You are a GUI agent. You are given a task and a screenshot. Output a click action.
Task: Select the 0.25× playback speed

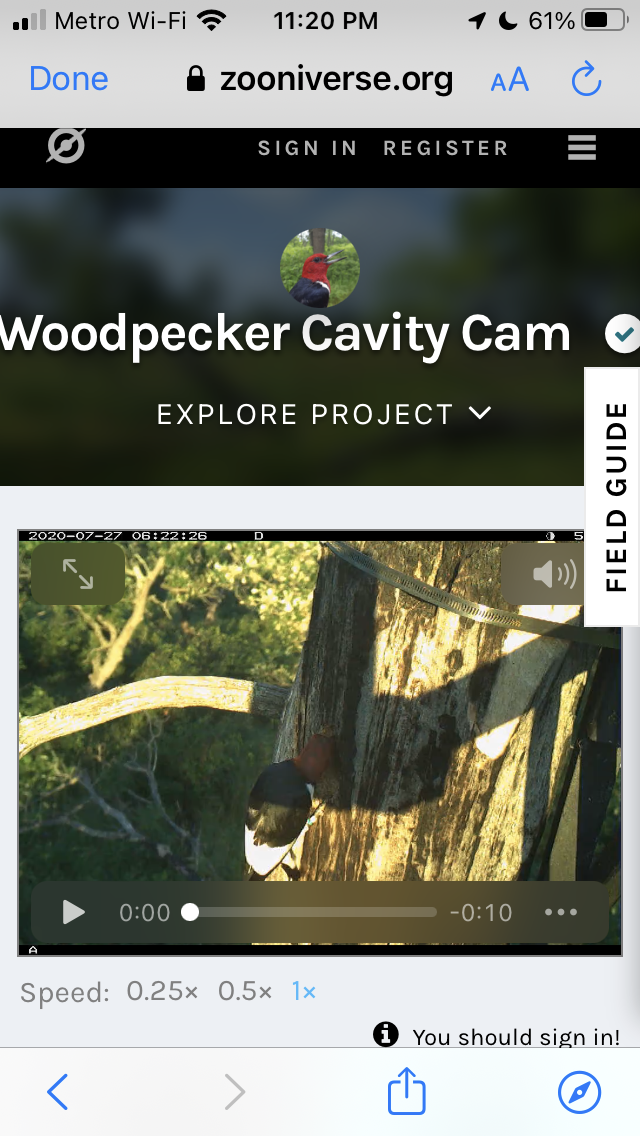click(162, 991)
